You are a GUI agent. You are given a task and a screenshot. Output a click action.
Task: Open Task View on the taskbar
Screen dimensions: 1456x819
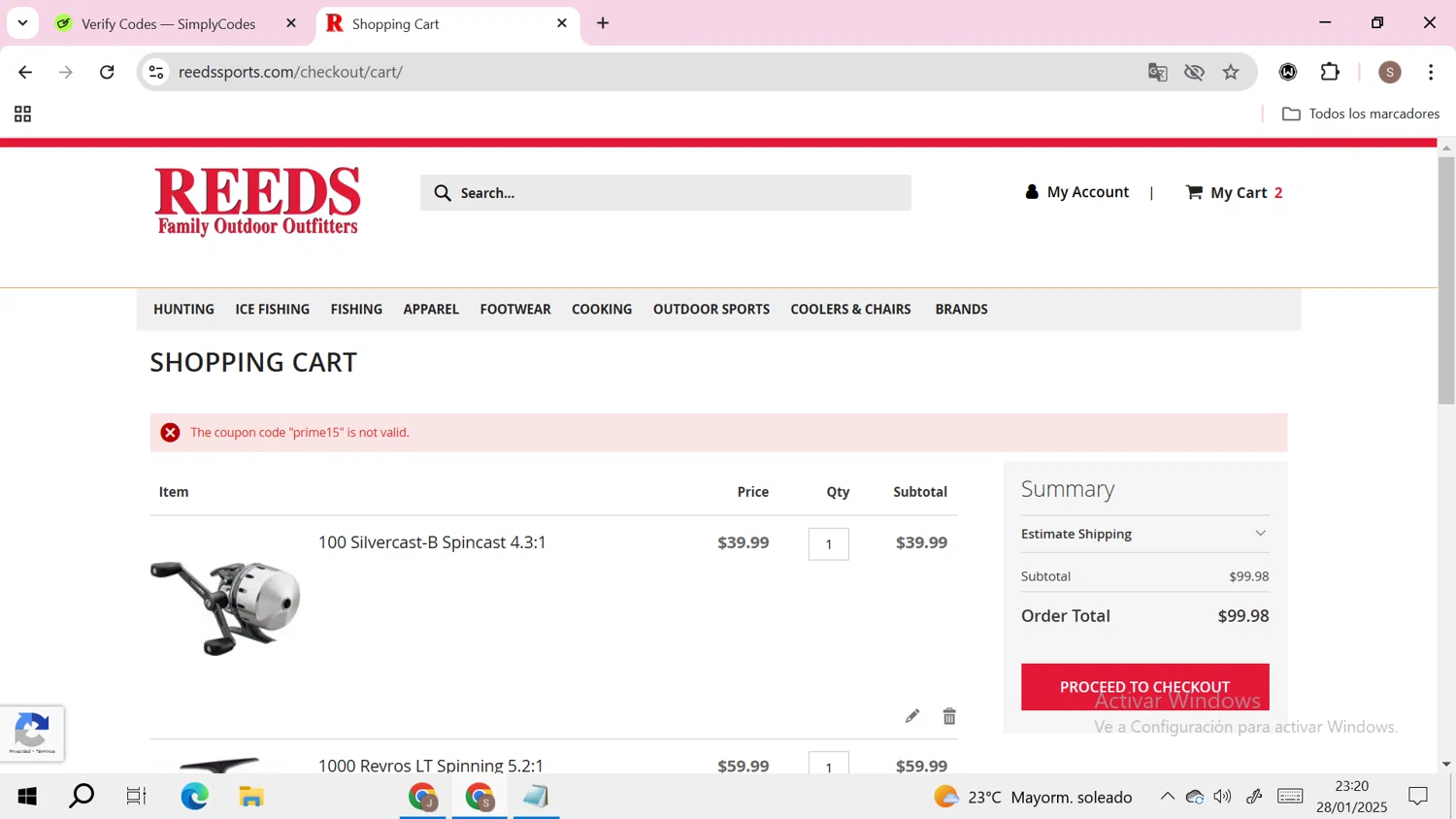[x=136, y=797]
